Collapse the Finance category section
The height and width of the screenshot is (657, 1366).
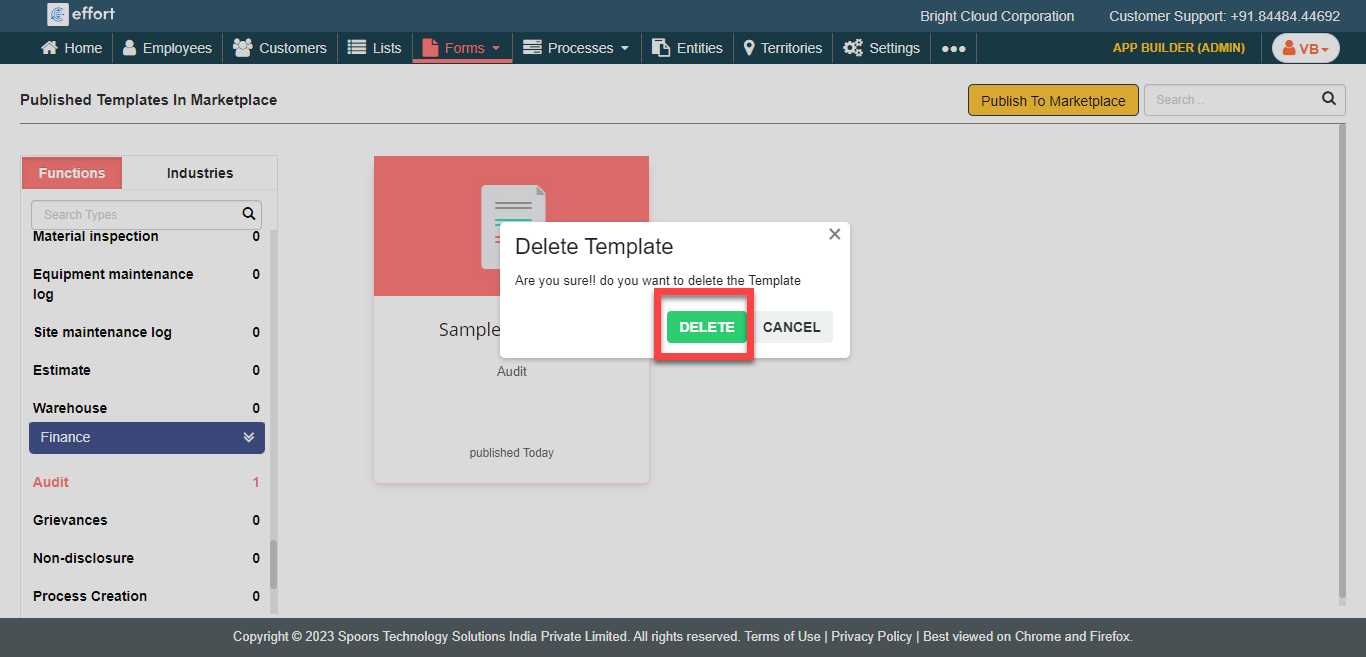248,438
